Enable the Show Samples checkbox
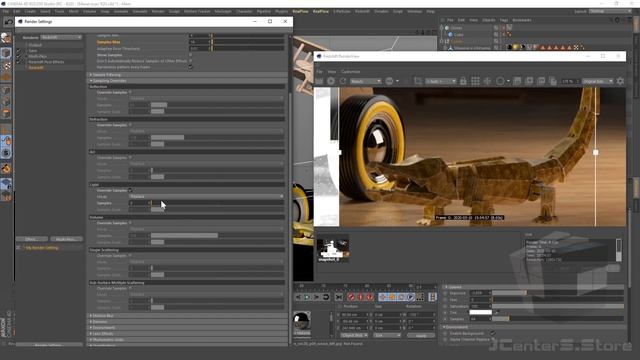640x360 pixels. pos(191,55)
